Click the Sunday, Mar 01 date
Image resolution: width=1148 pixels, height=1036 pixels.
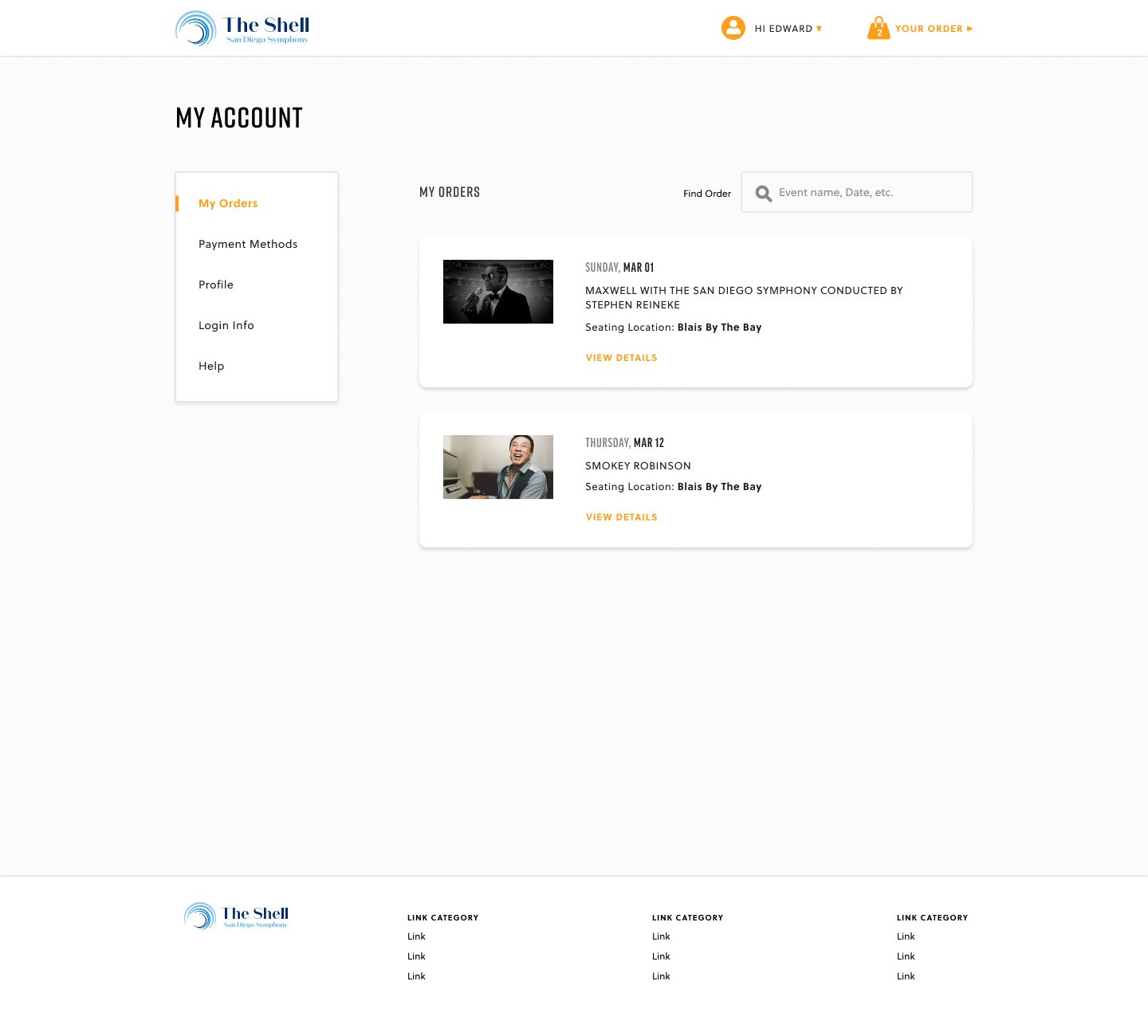tap(619, 267)
